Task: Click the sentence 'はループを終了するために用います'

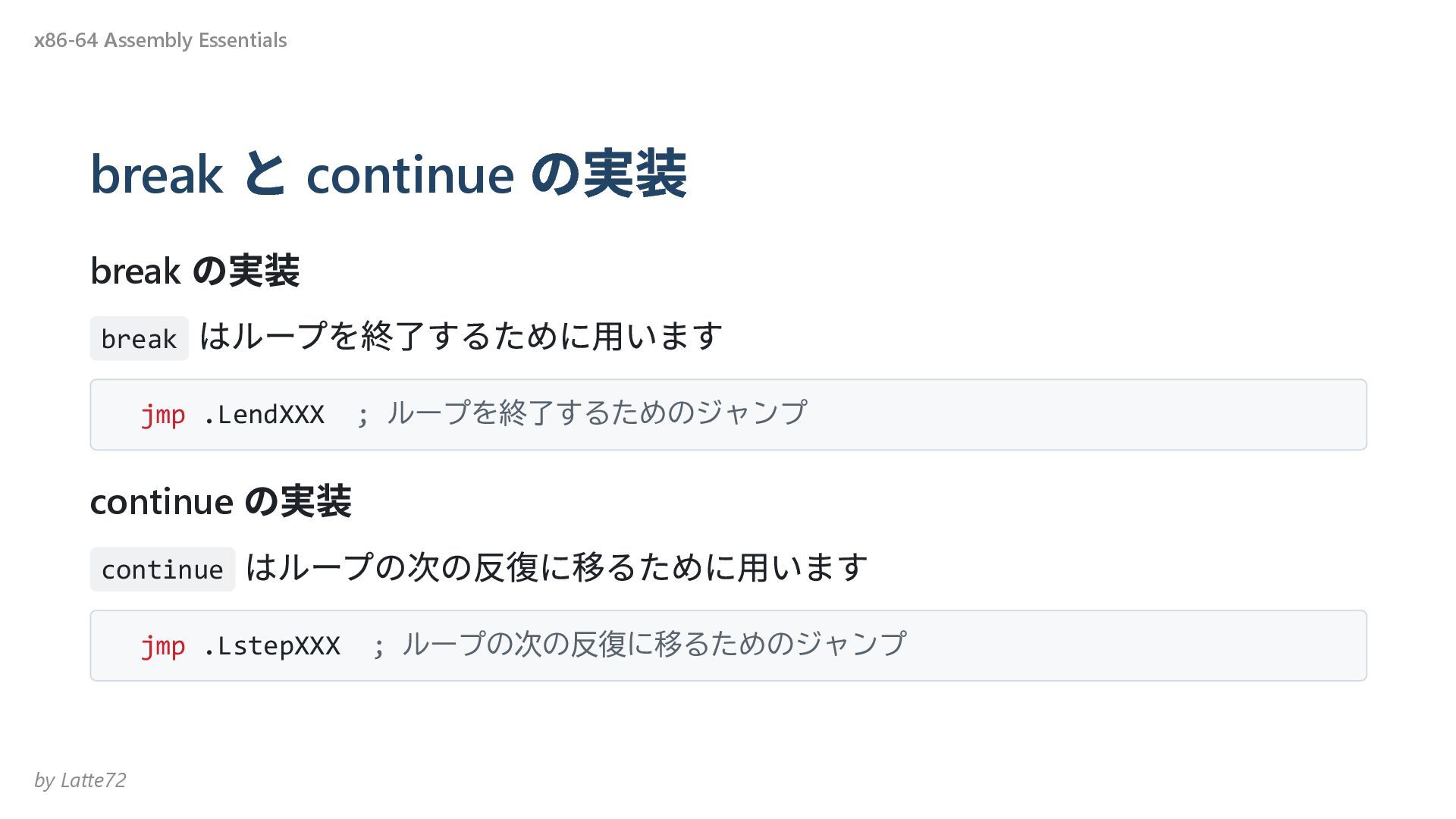Action: 460,336
